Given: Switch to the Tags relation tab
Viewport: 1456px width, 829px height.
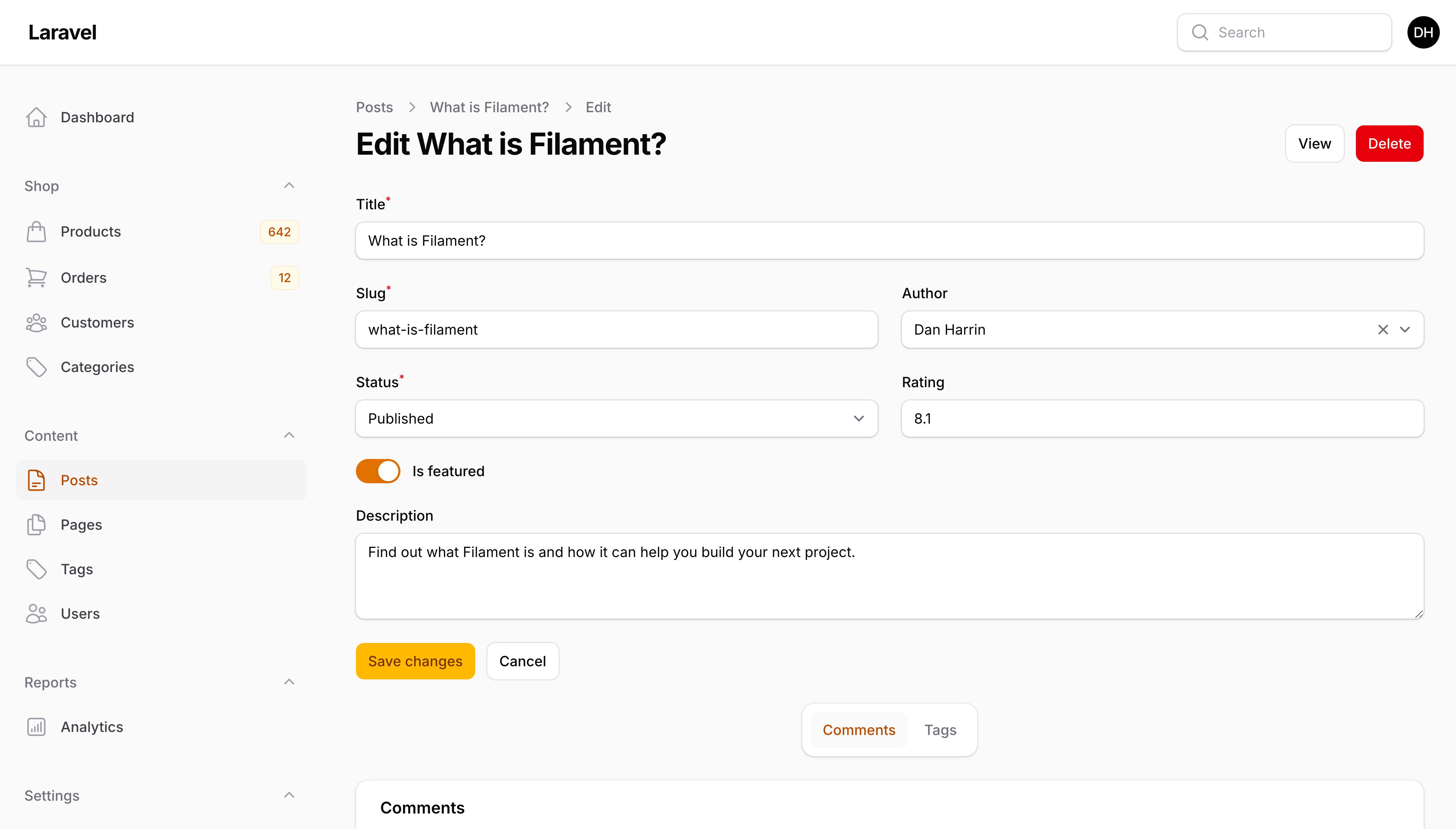Looking at the screenshot, I should [940, 730].
